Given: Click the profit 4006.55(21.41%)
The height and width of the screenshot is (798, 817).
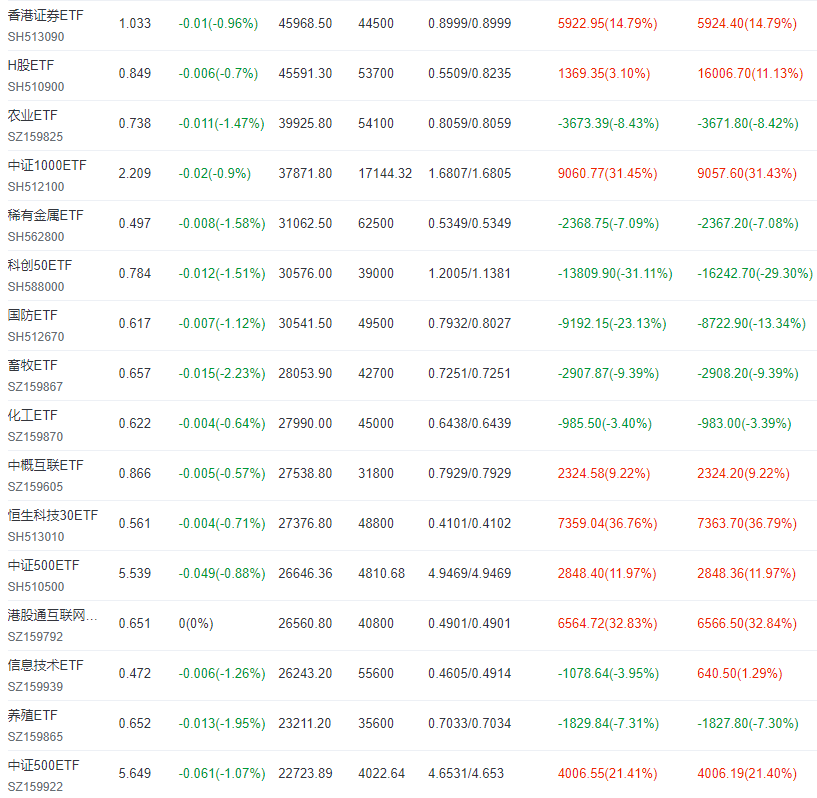Looking at the screenshot, I should (608, 774).
